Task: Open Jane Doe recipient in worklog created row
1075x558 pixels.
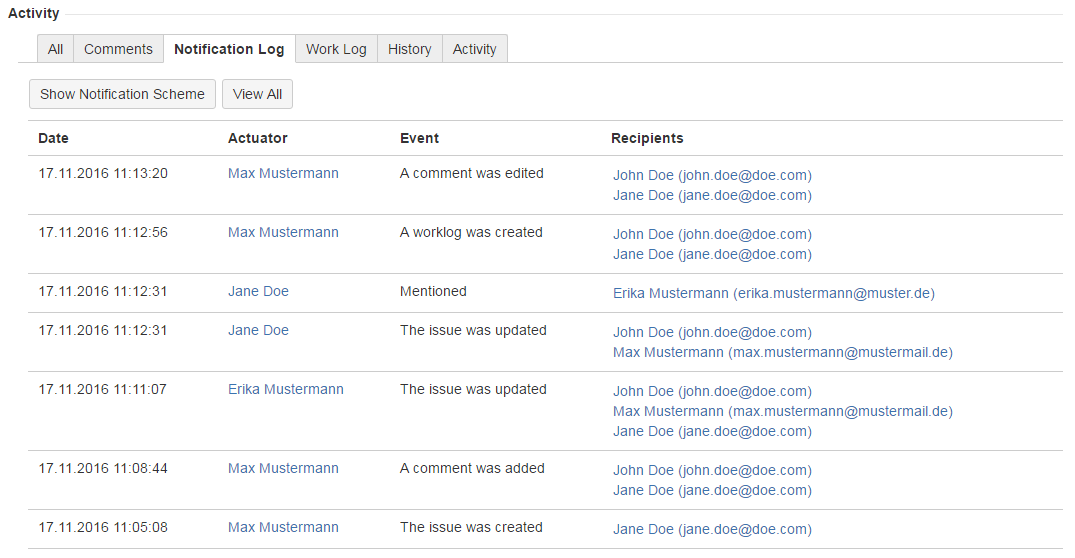Action: pos(712,254)
